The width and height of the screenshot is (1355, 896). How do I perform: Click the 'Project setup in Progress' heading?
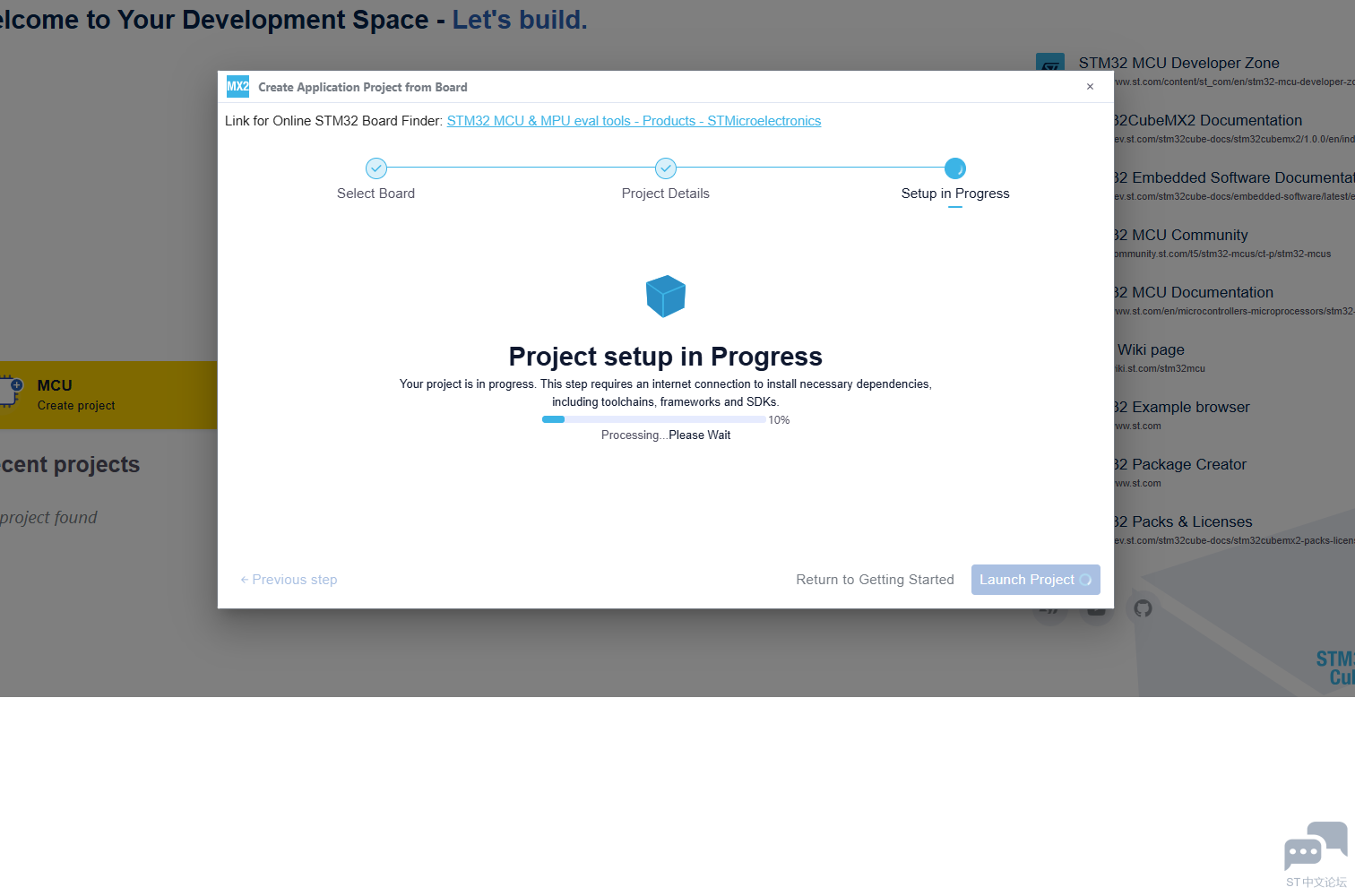(666, 357)
